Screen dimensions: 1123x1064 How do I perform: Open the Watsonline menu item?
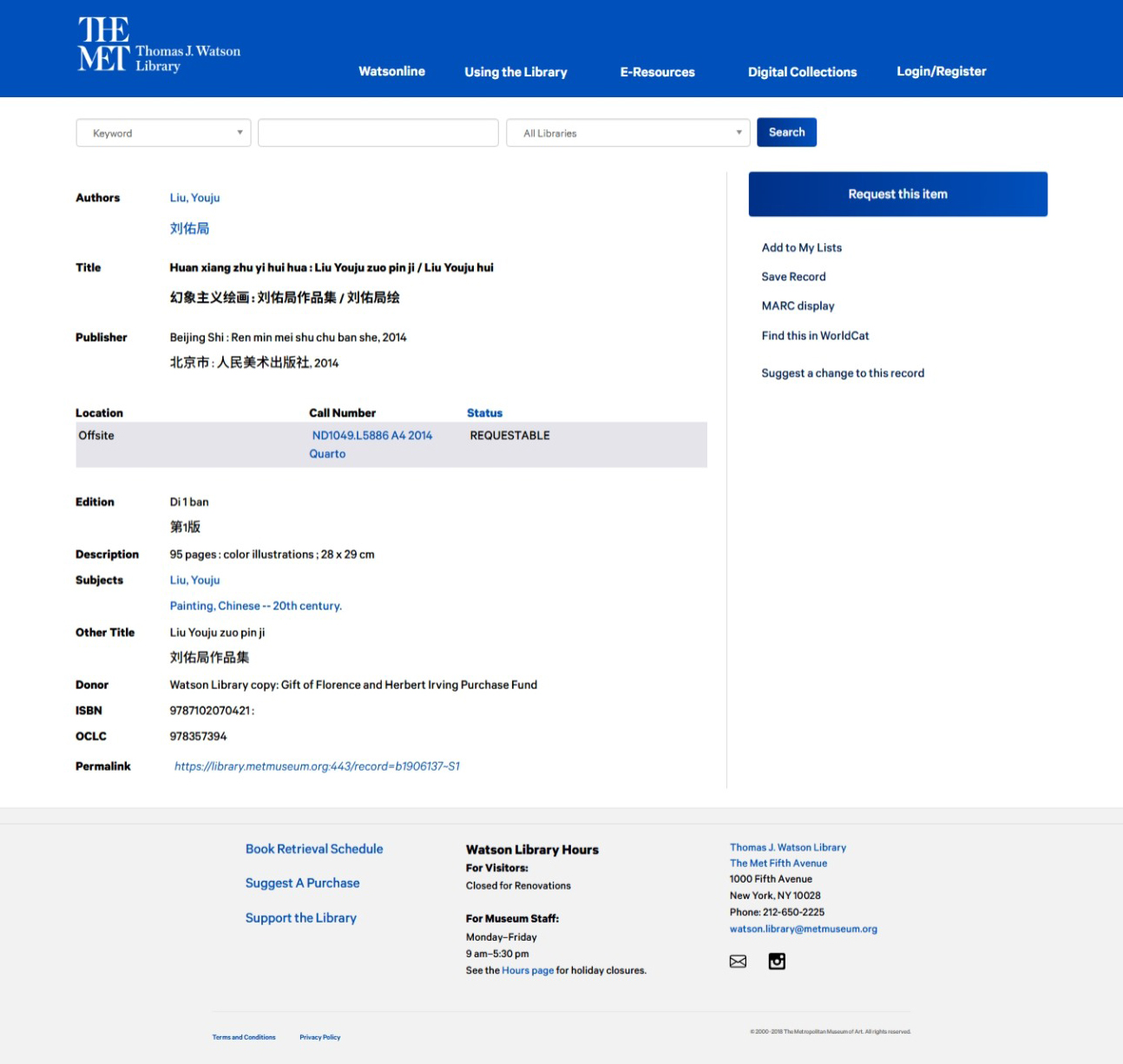391,71
